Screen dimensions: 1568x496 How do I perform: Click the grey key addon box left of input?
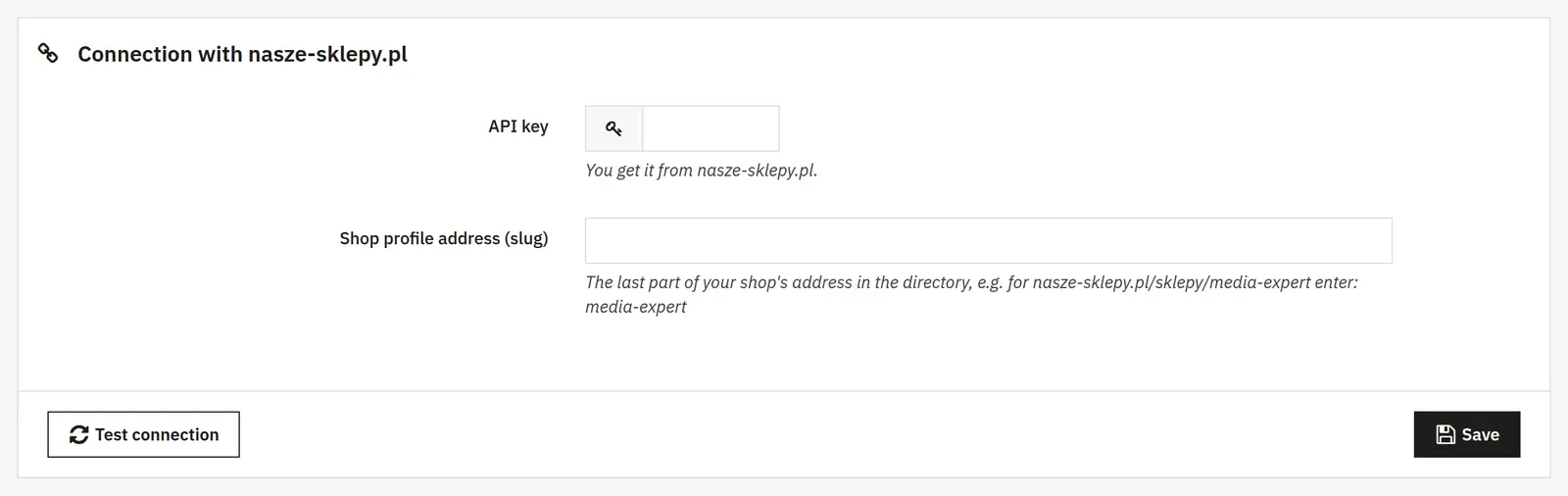pos(613,128)
